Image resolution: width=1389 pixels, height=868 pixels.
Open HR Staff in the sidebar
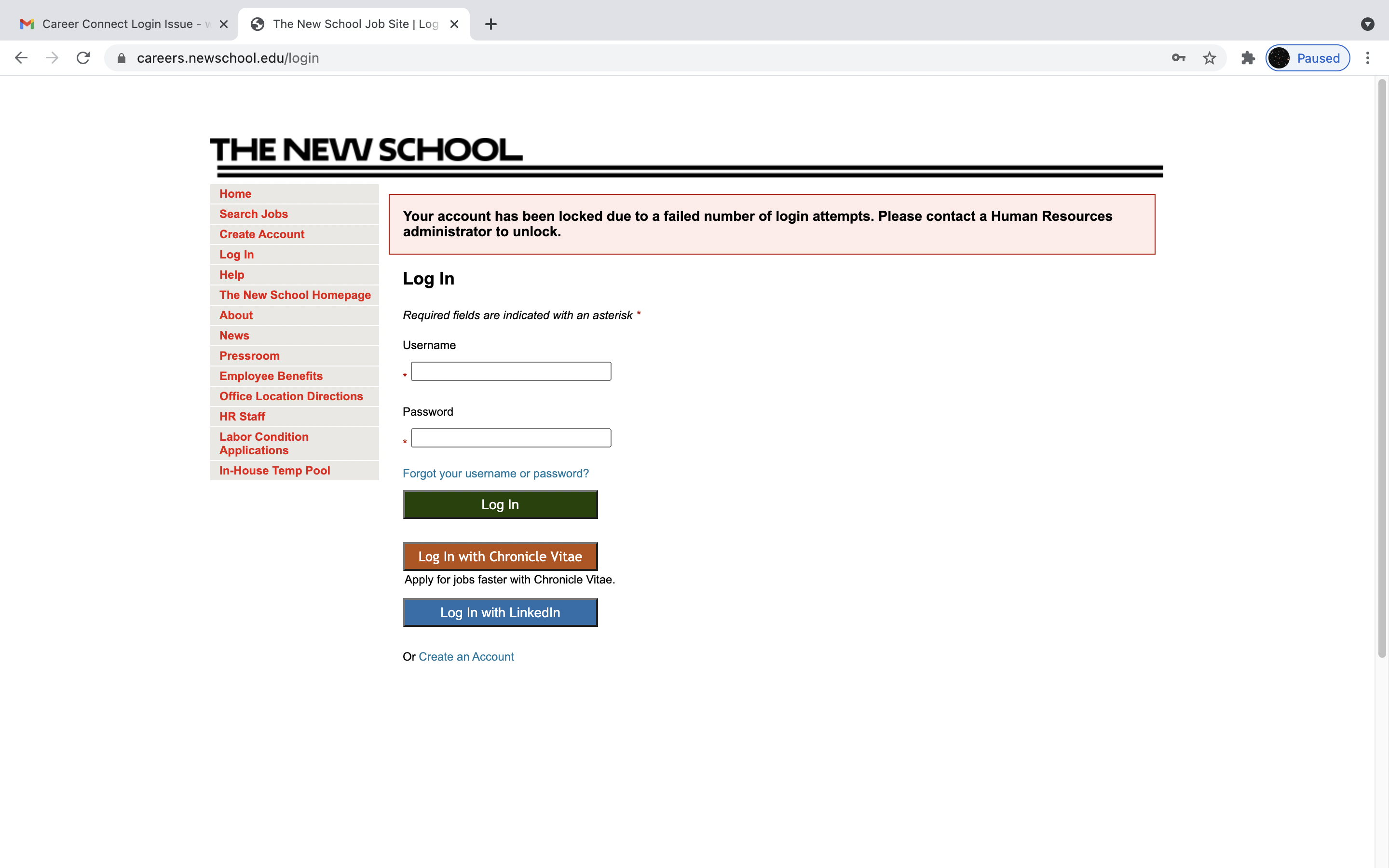coord(242,417)
